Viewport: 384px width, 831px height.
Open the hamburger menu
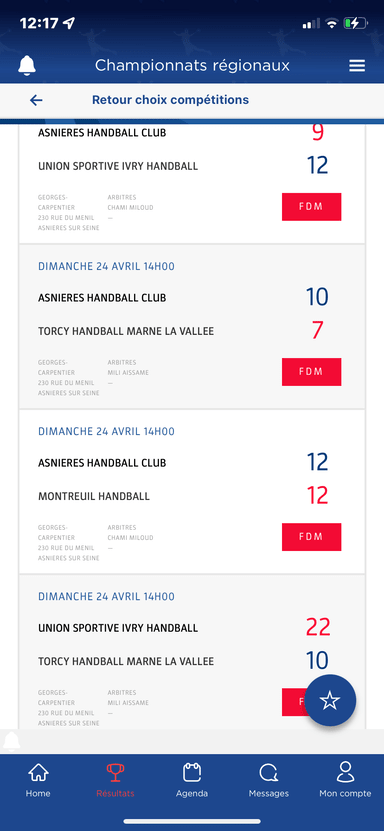click(357, 66)
